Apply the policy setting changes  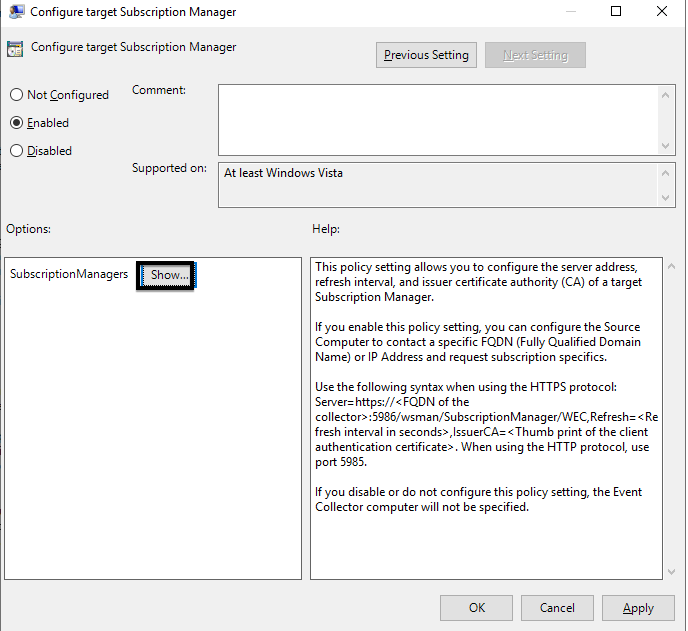638,608
